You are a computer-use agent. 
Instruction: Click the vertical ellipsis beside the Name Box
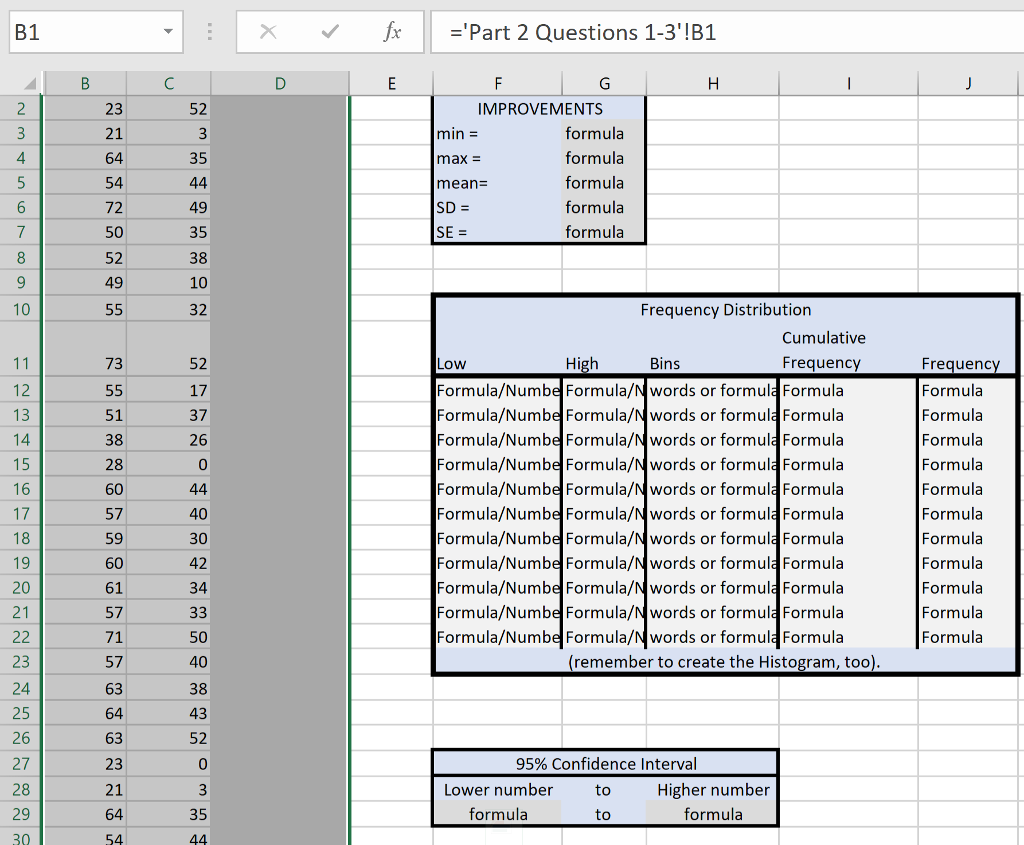coord(209,31)
